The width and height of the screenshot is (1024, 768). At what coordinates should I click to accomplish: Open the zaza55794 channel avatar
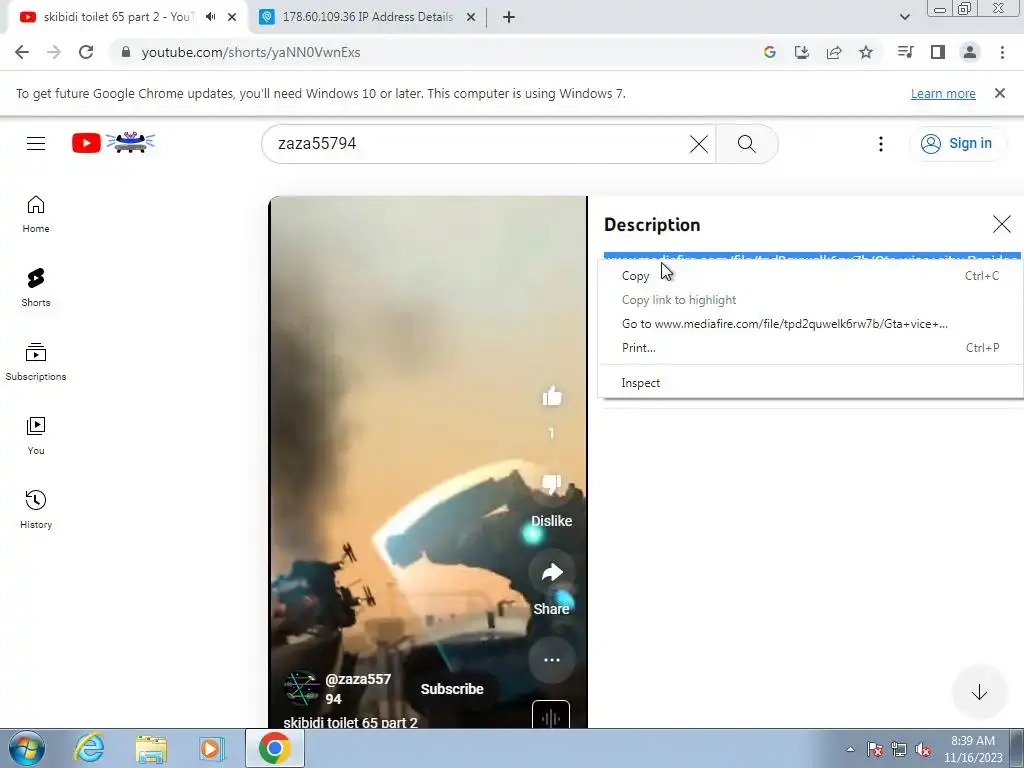click(x=302, y=688)
